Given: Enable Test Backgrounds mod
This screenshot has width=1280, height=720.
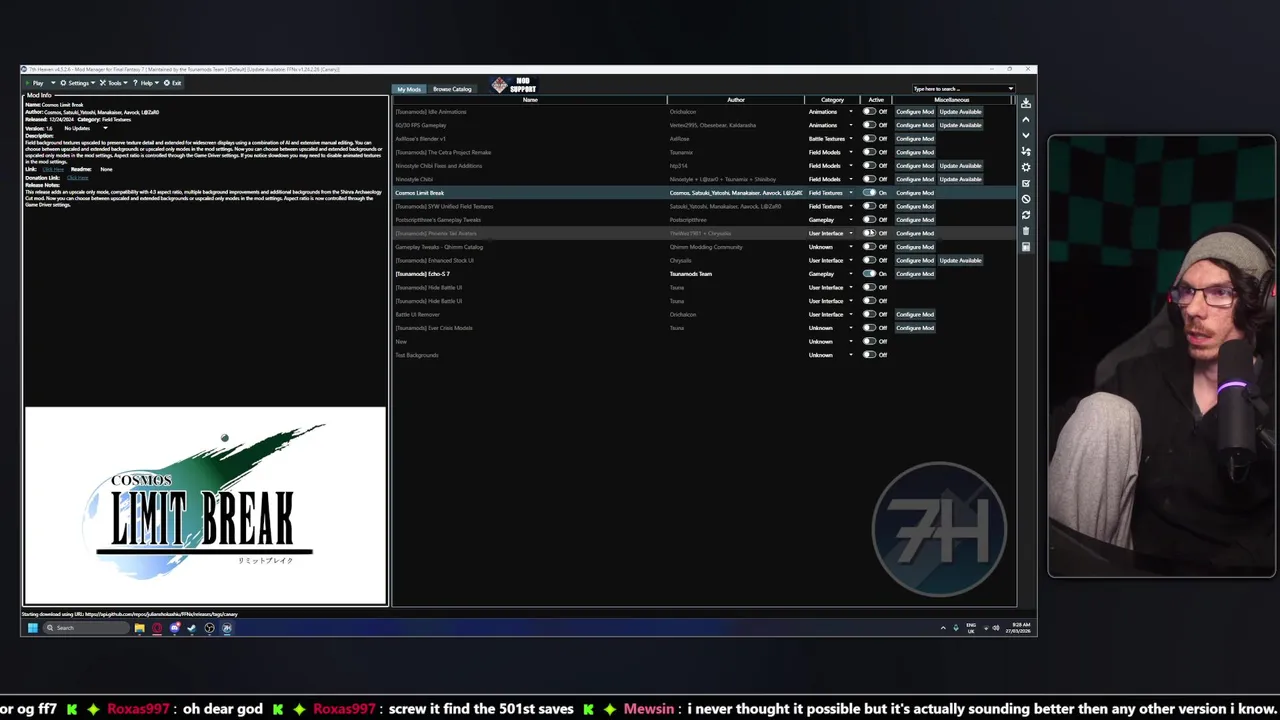Looking at the screenshot, I should [869, 355].
